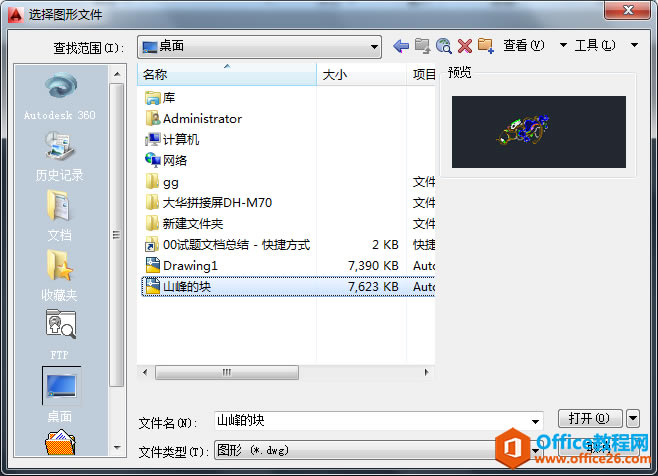Select the Administrator folder name
The height and width of the screenshot is (476, 658).
[x=202, y=119]
